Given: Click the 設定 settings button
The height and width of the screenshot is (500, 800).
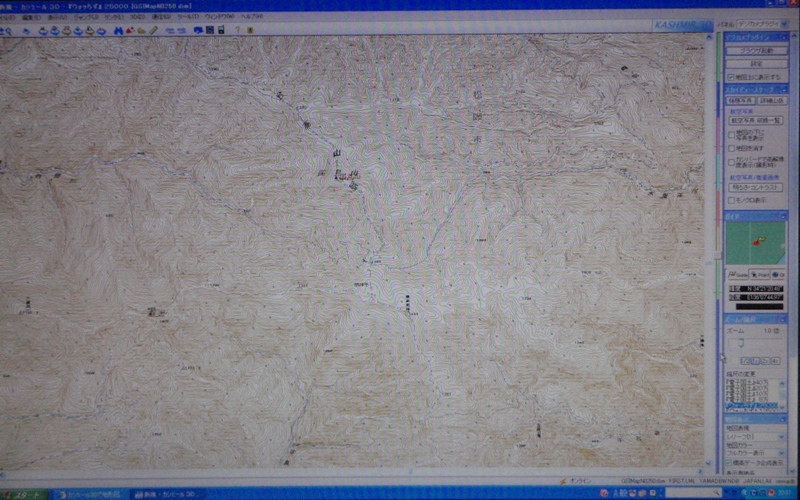Looking at the screenshot, I should tap(757, 64).
